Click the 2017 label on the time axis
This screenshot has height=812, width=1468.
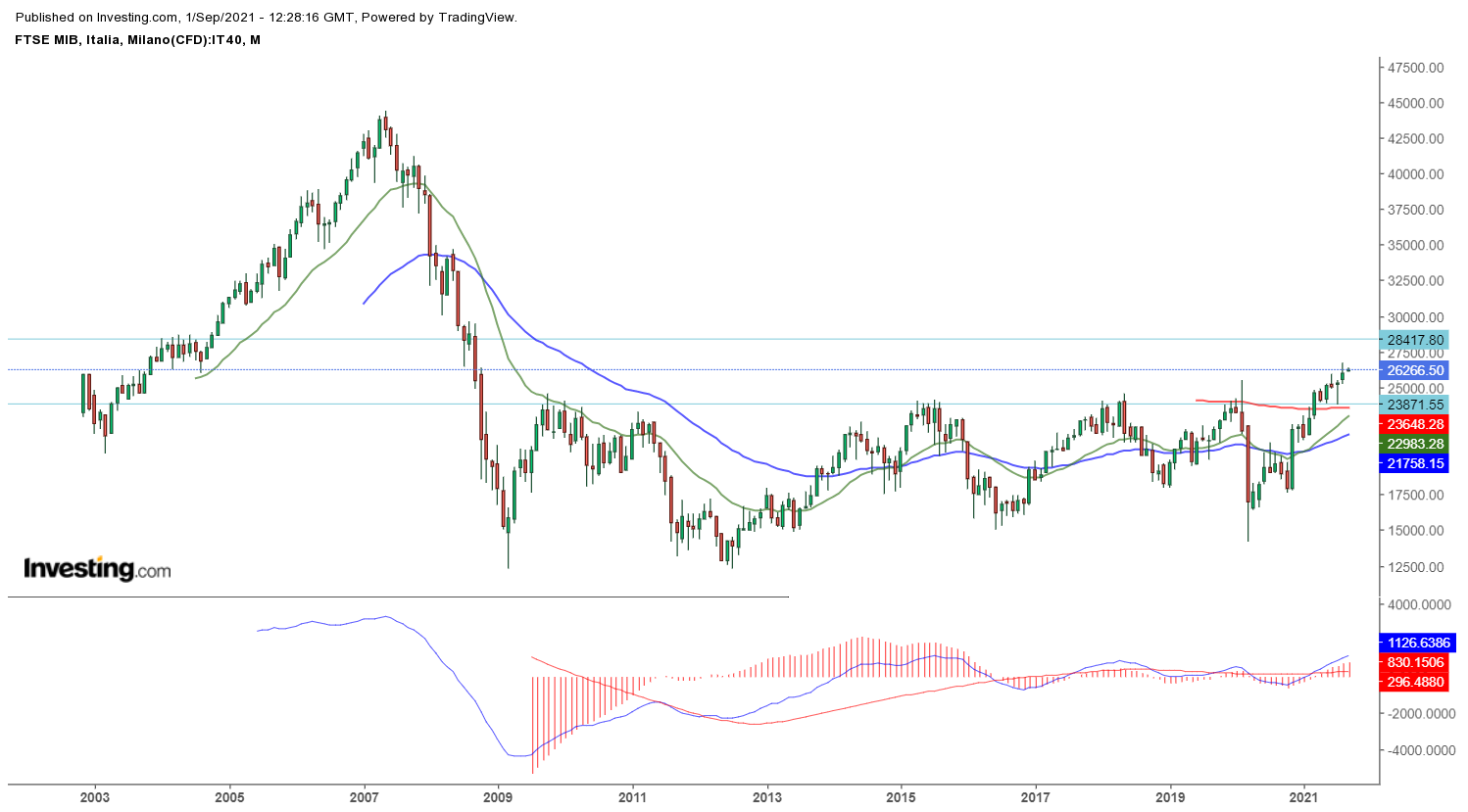click(1036, 796)
